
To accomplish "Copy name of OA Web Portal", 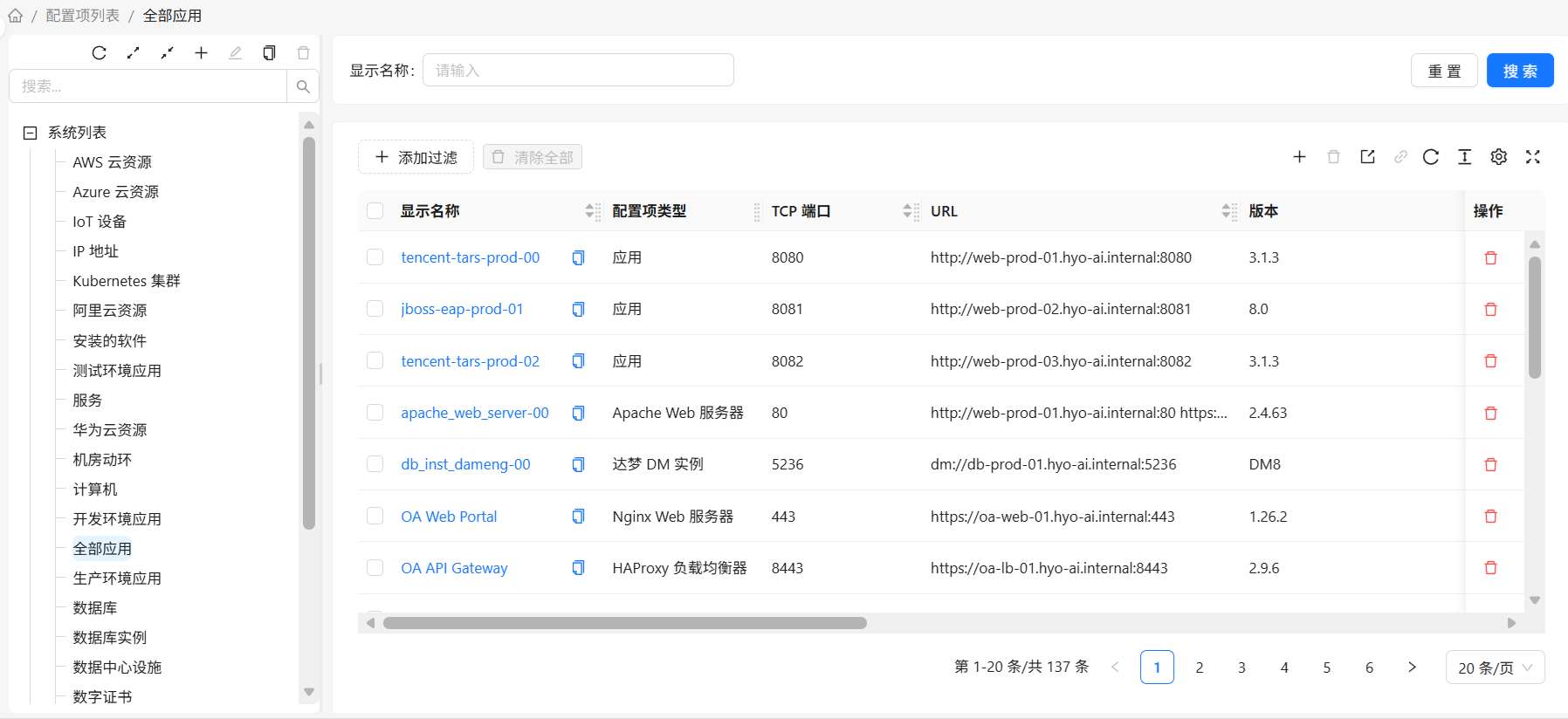I will (x=578, y=517).
